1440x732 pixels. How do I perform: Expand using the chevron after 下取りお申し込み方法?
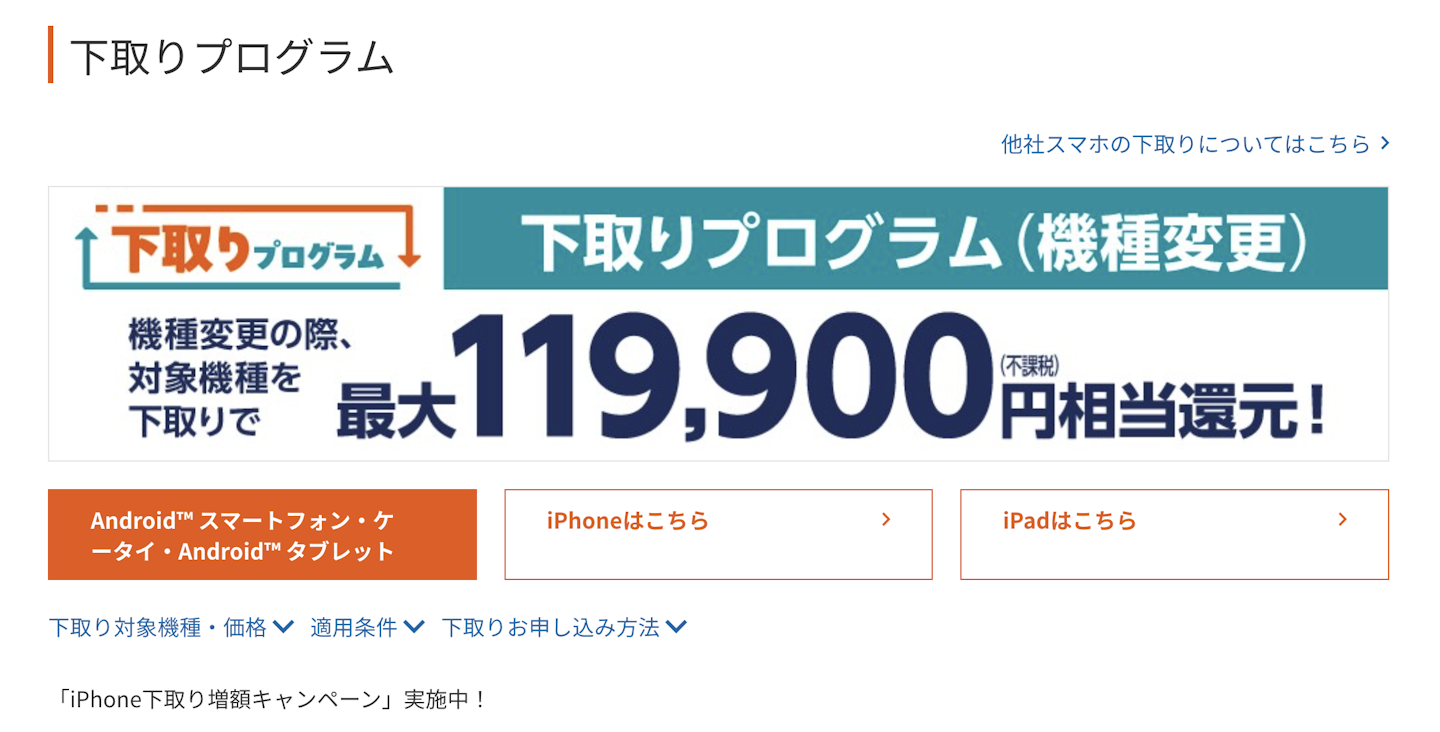(676, 627)
